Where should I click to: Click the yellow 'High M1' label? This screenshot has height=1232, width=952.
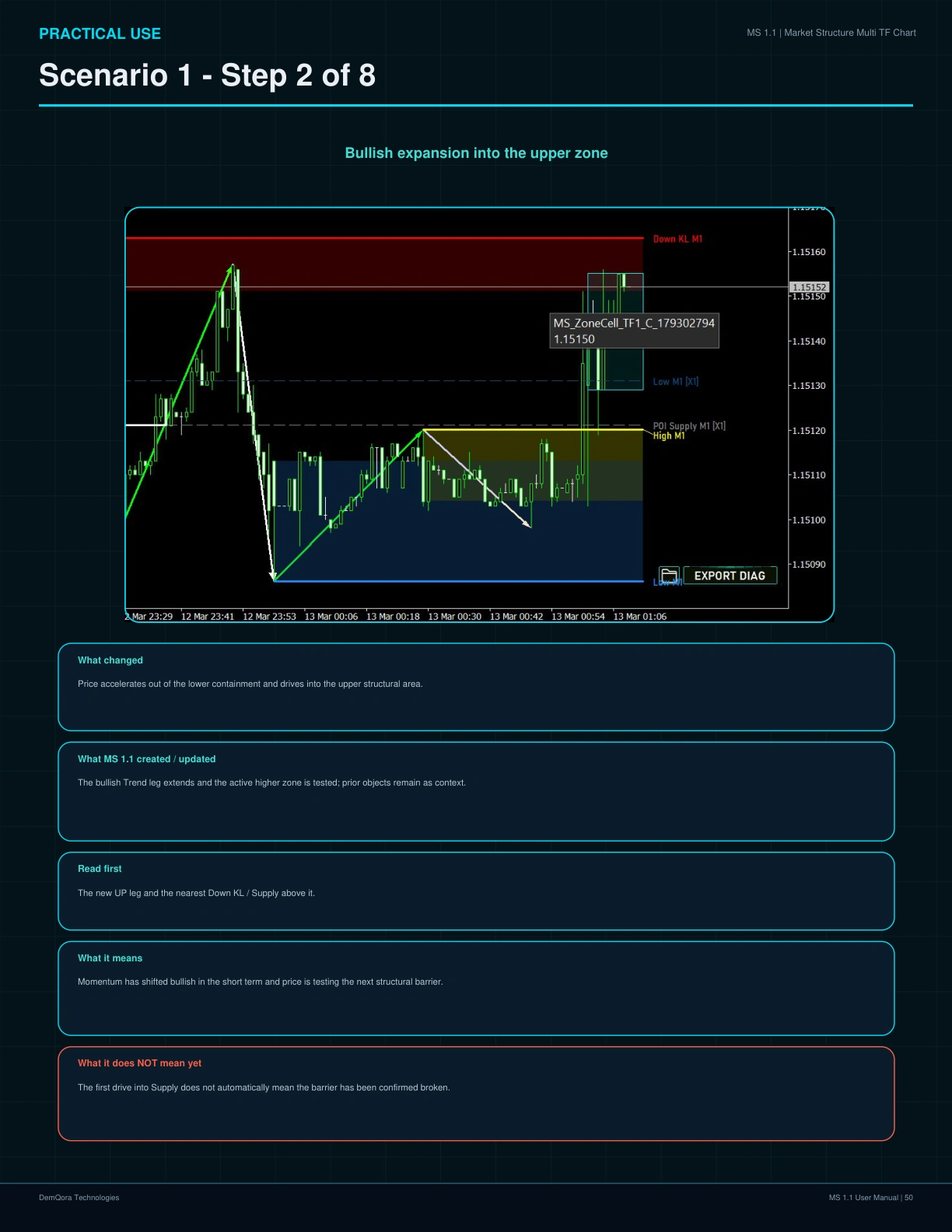pyautogui.click(x=669, y=436)
